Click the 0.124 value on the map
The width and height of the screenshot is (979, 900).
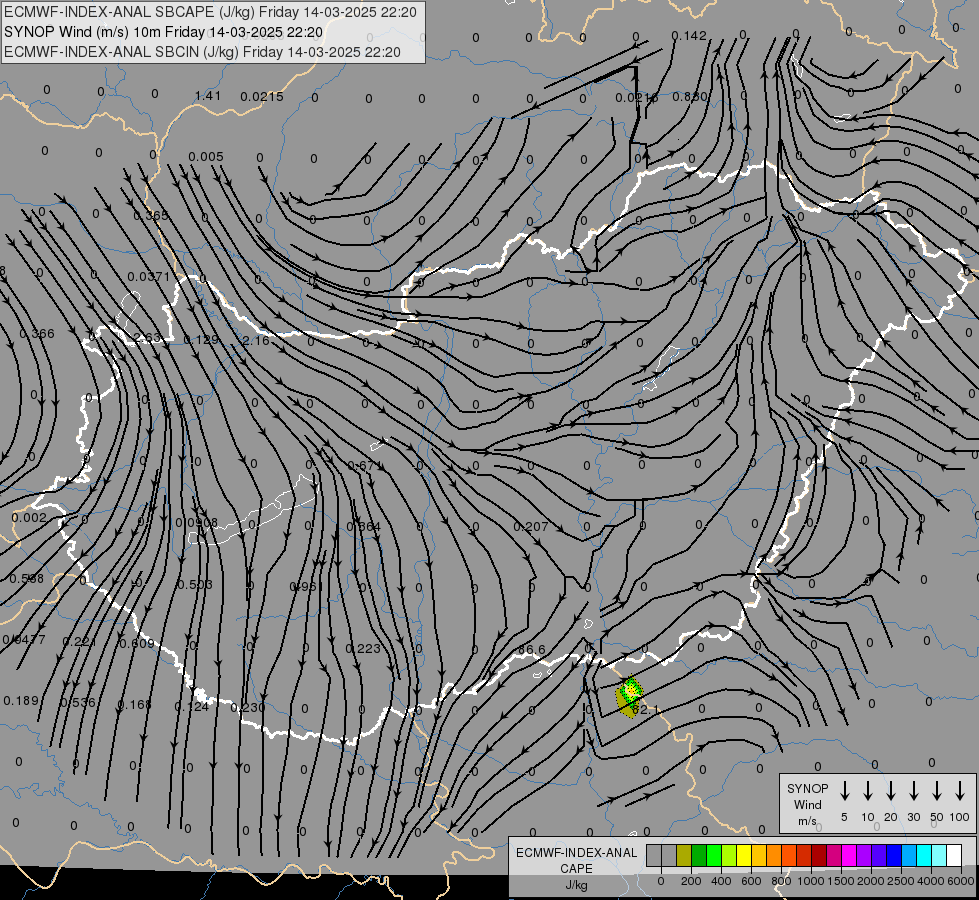pos(192,706)
